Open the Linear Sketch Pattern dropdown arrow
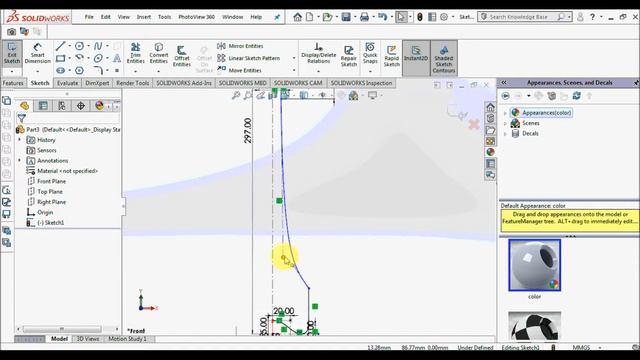The image size is (640, 360). (294, 58)
